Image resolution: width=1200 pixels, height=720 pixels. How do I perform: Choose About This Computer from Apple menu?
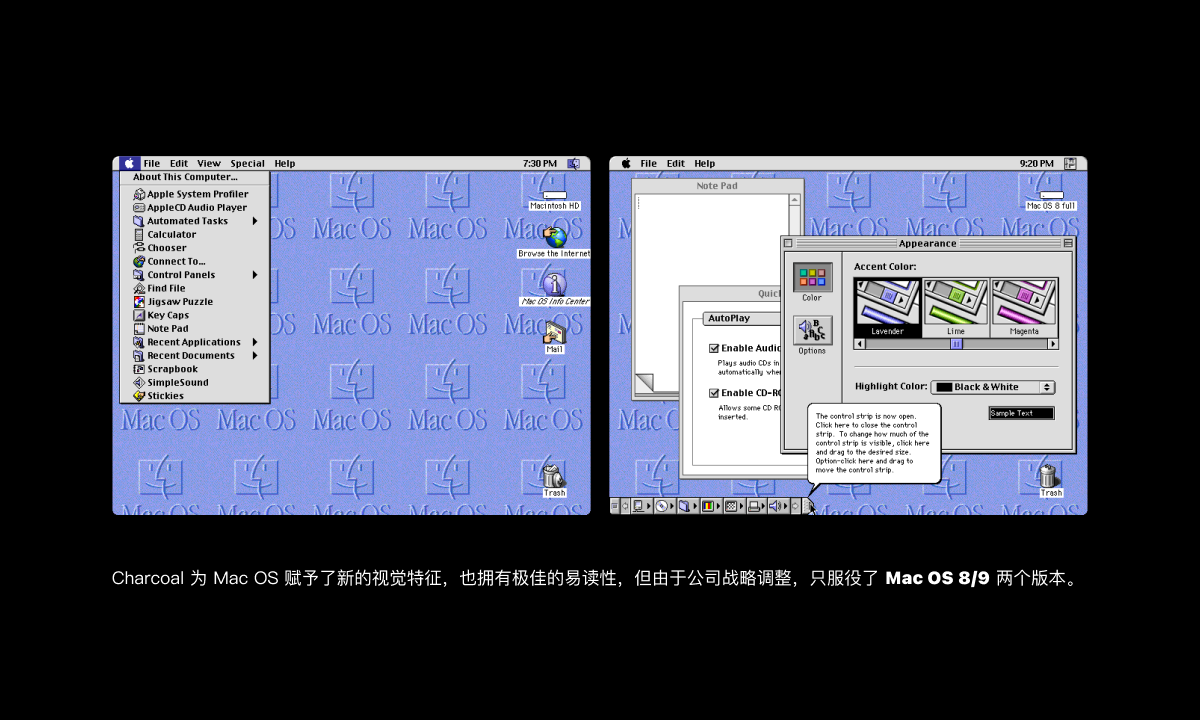(195, 177)
